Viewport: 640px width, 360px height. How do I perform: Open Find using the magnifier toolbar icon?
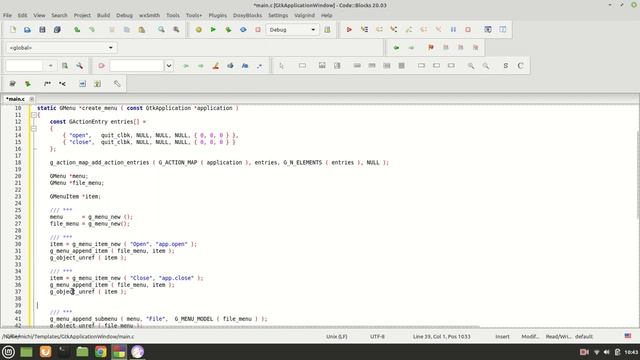point(161,29)
